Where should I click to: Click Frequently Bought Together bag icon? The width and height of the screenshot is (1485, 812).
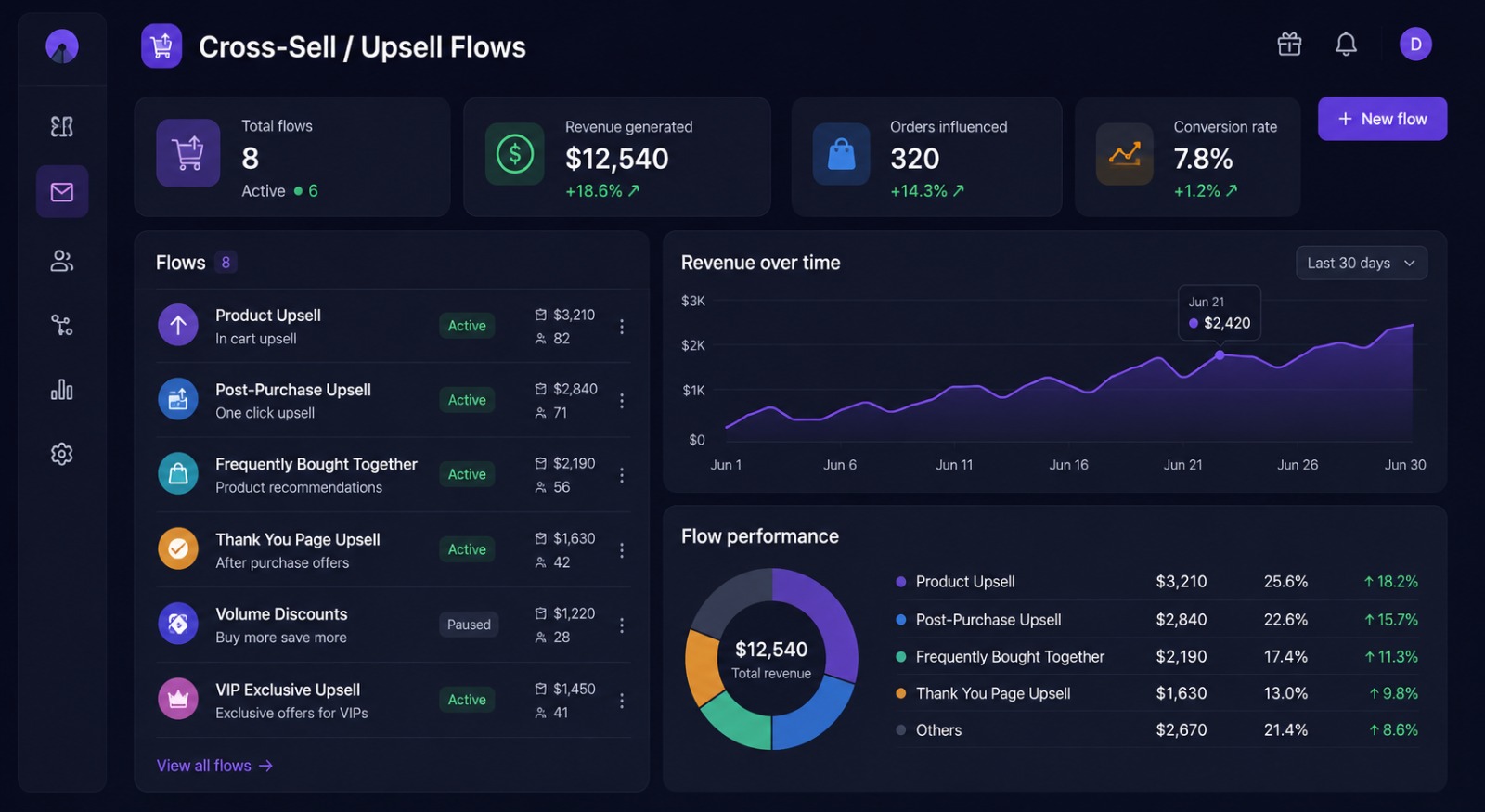(x=178, y=473)
